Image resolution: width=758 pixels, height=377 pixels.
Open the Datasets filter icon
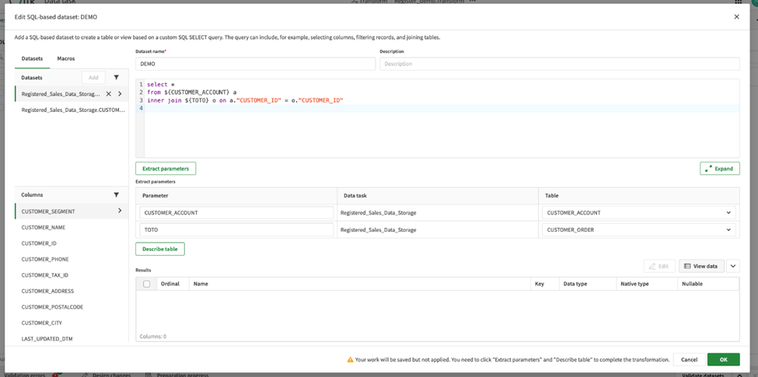(x=116, y=77)
